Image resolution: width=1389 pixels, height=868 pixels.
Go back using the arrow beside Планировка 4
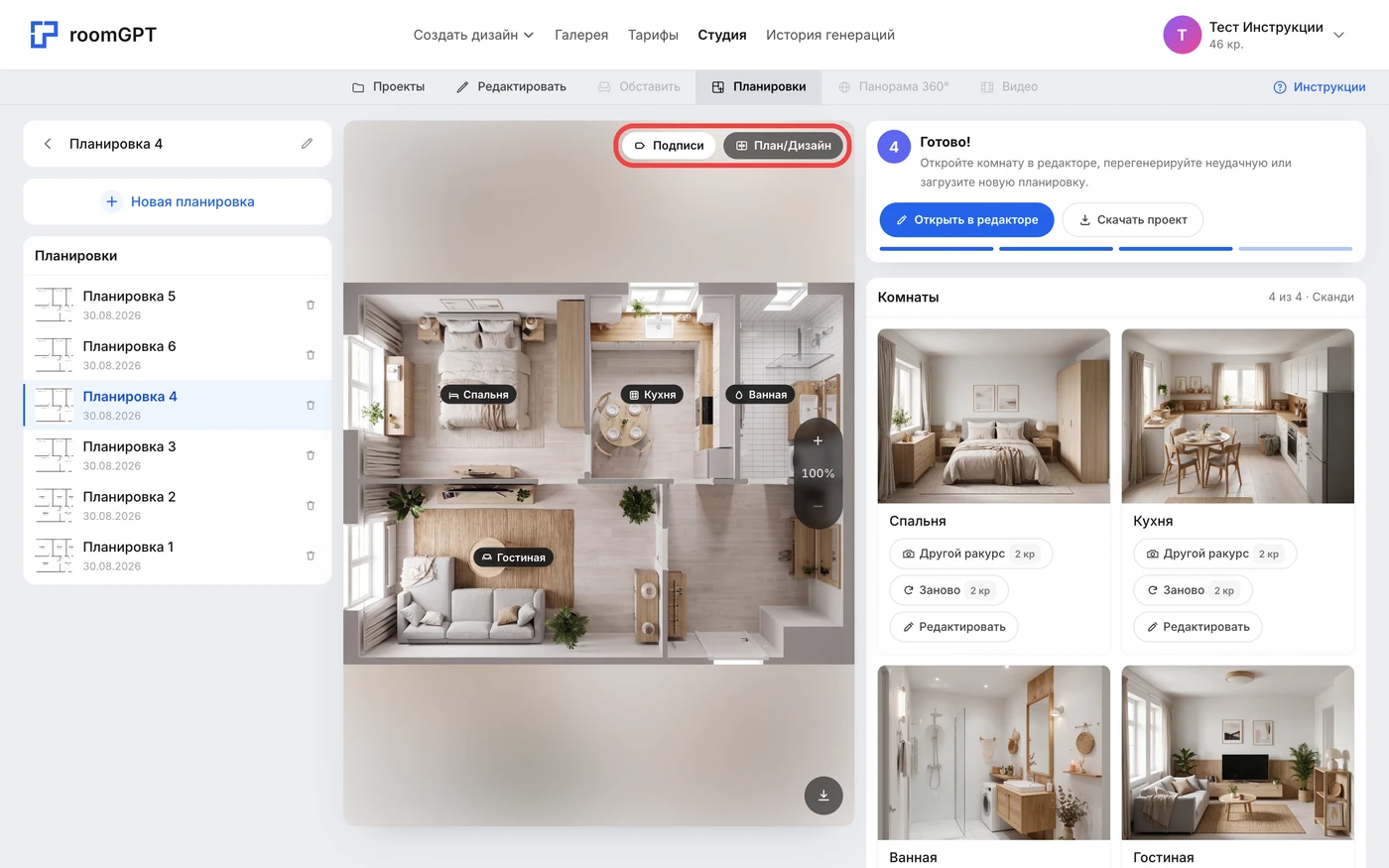pos(48,144)
